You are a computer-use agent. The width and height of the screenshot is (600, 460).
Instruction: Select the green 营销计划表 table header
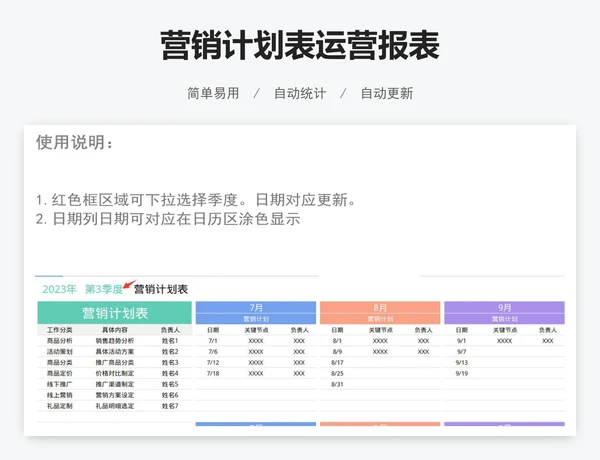[x=115, y=313]
